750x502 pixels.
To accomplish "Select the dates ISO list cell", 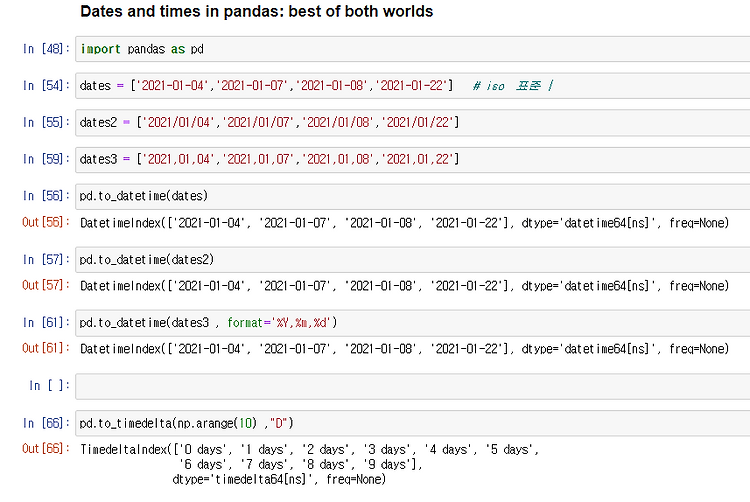I will click(x=412, y=86).
